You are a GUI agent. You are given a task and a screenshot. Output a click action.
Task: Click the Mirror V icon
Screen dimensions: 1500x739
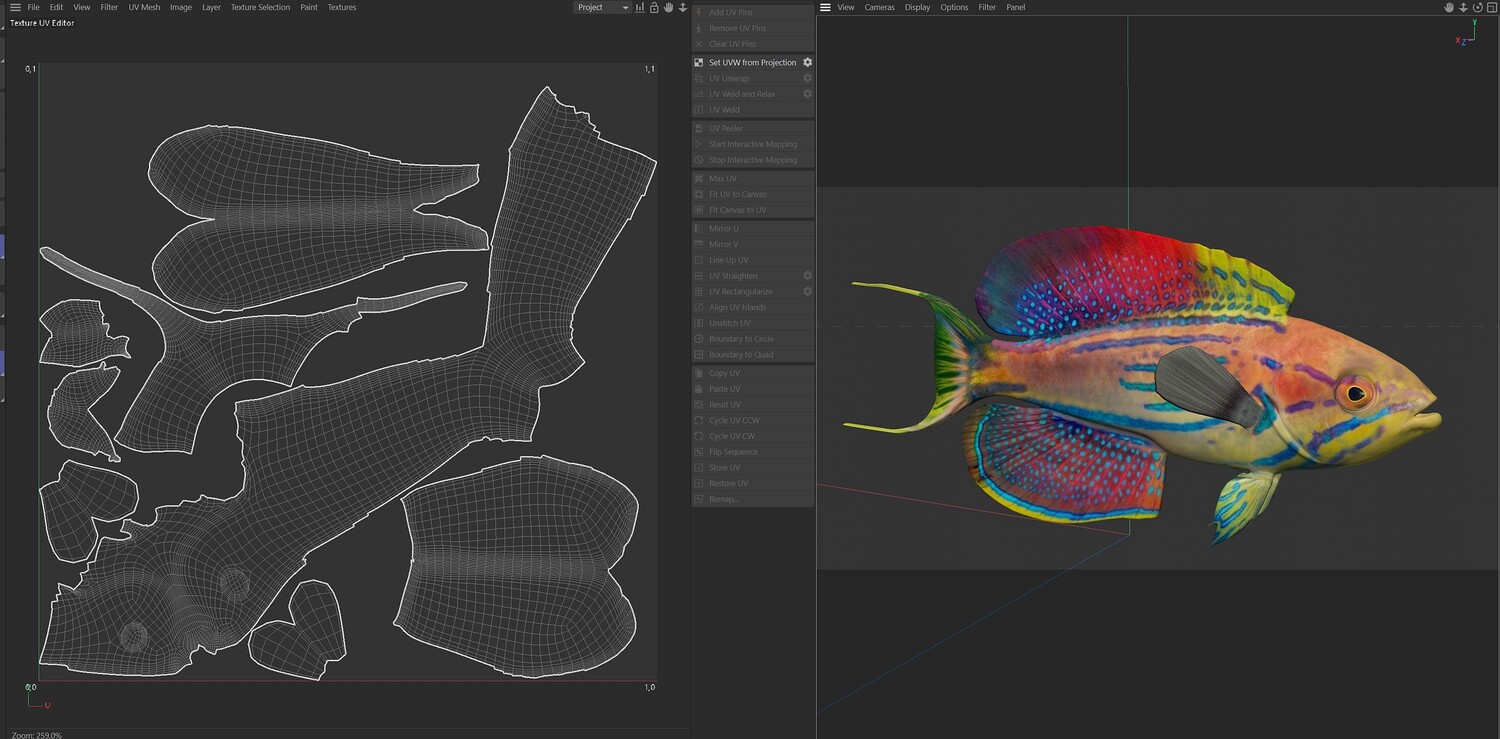699,244
